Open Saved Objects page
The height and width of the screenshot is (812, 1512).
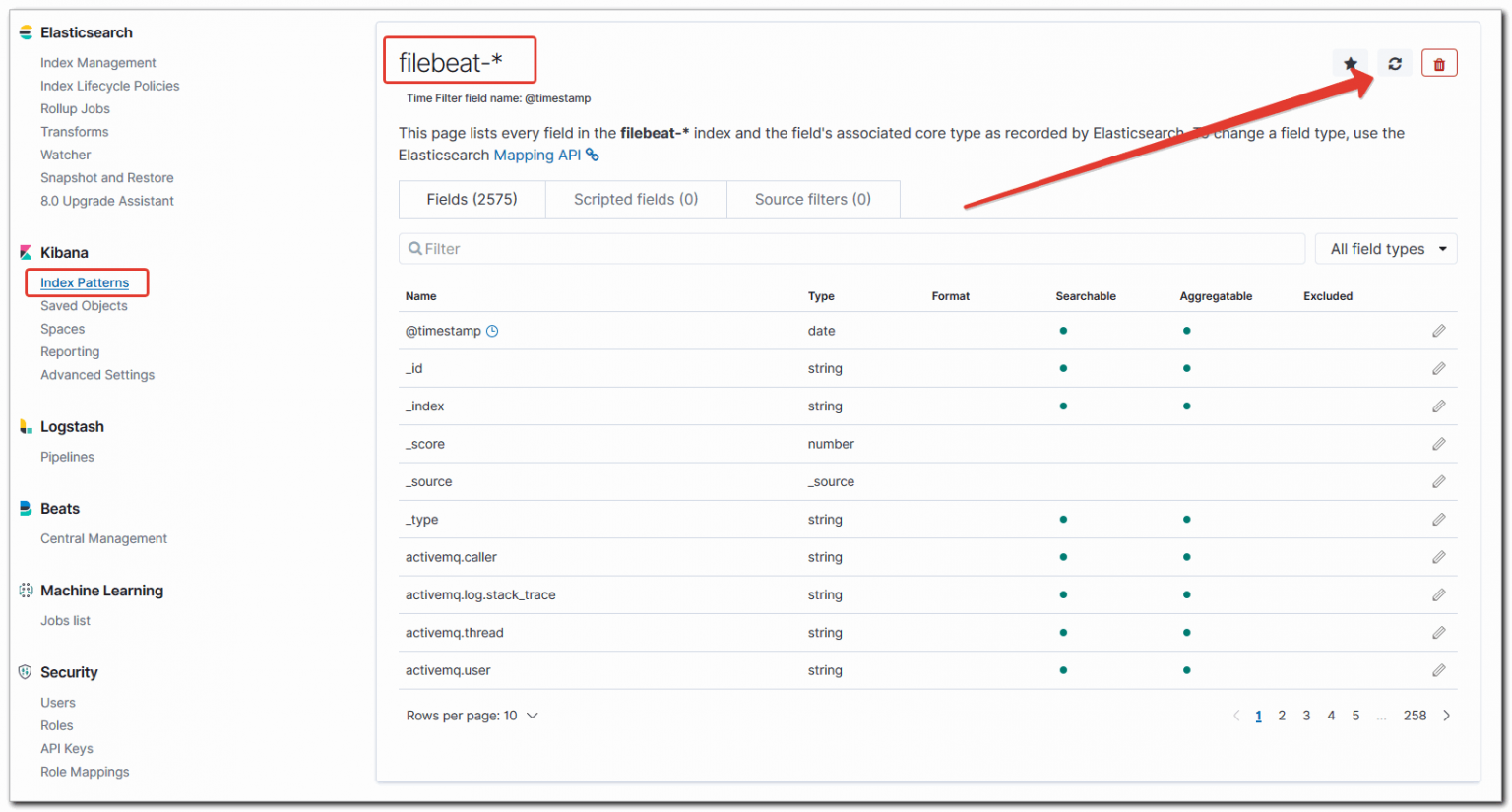click(84, 306)
